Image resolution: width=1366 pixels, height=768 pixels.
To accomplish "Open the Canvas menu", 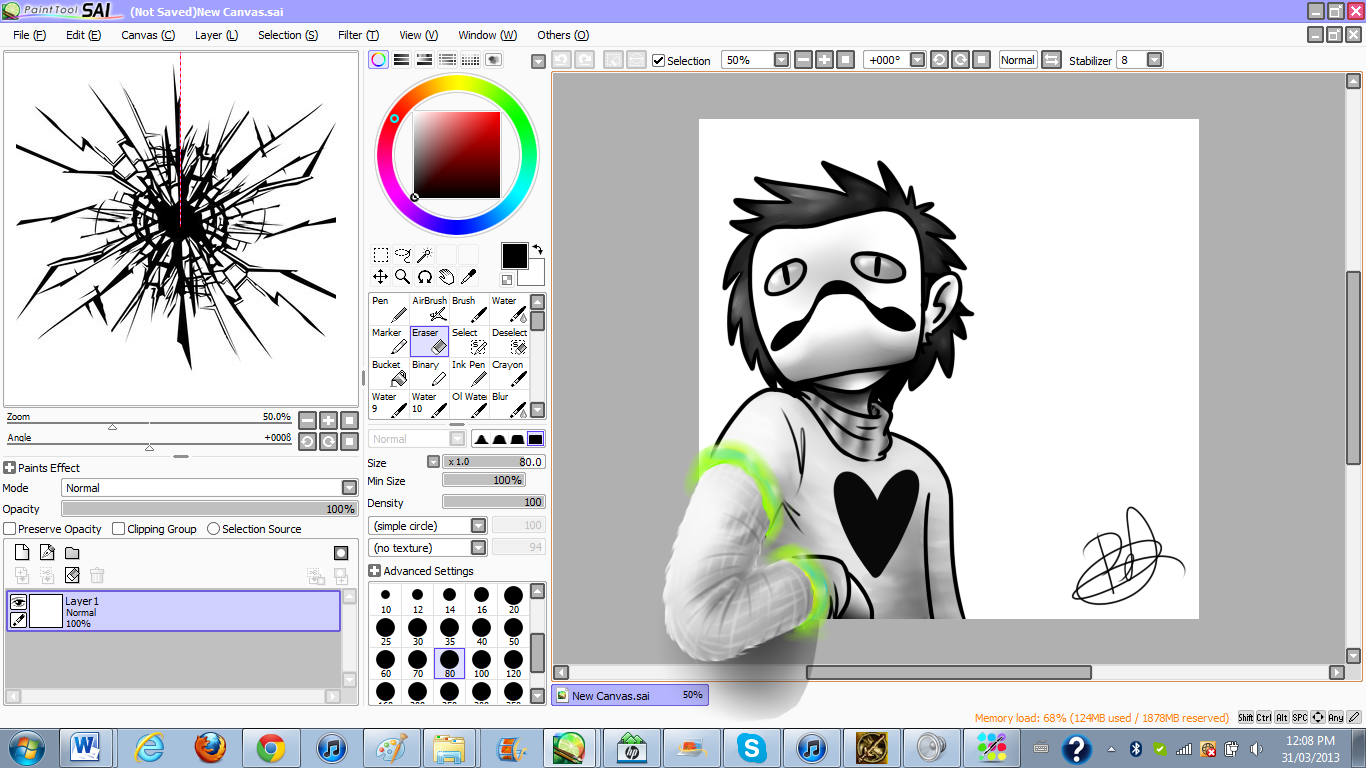I will click(148, 35).
